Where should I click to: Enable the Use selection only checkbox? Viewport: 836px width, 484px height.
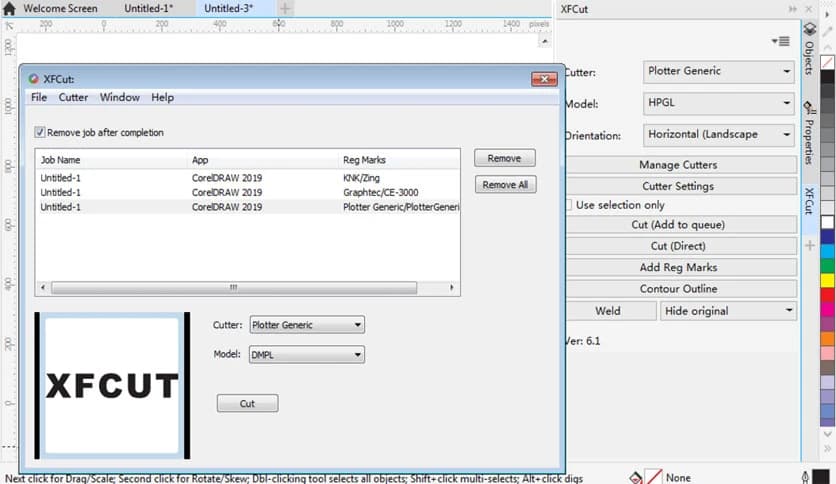567,205
